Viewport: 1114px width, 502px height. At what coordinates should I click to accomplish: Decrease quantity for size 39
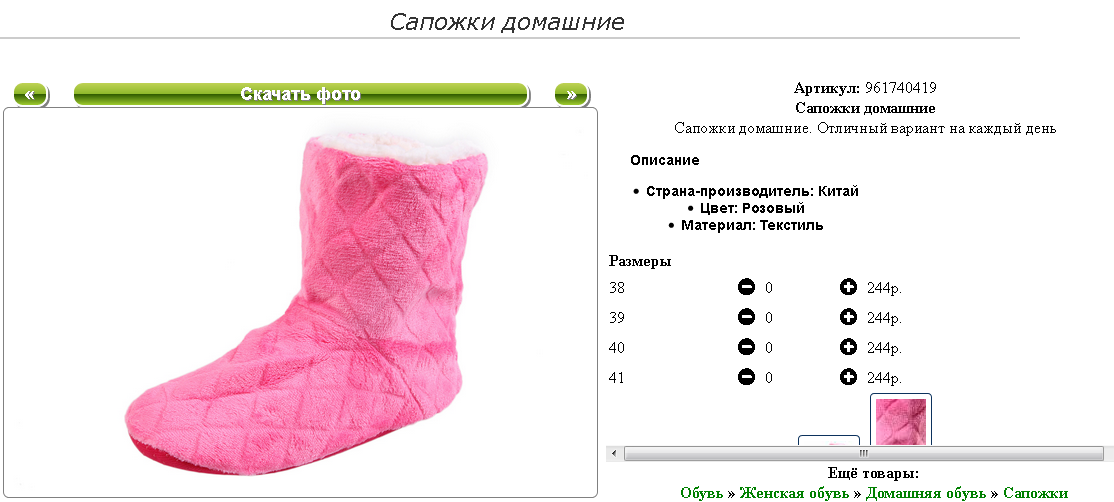[746, 317]
